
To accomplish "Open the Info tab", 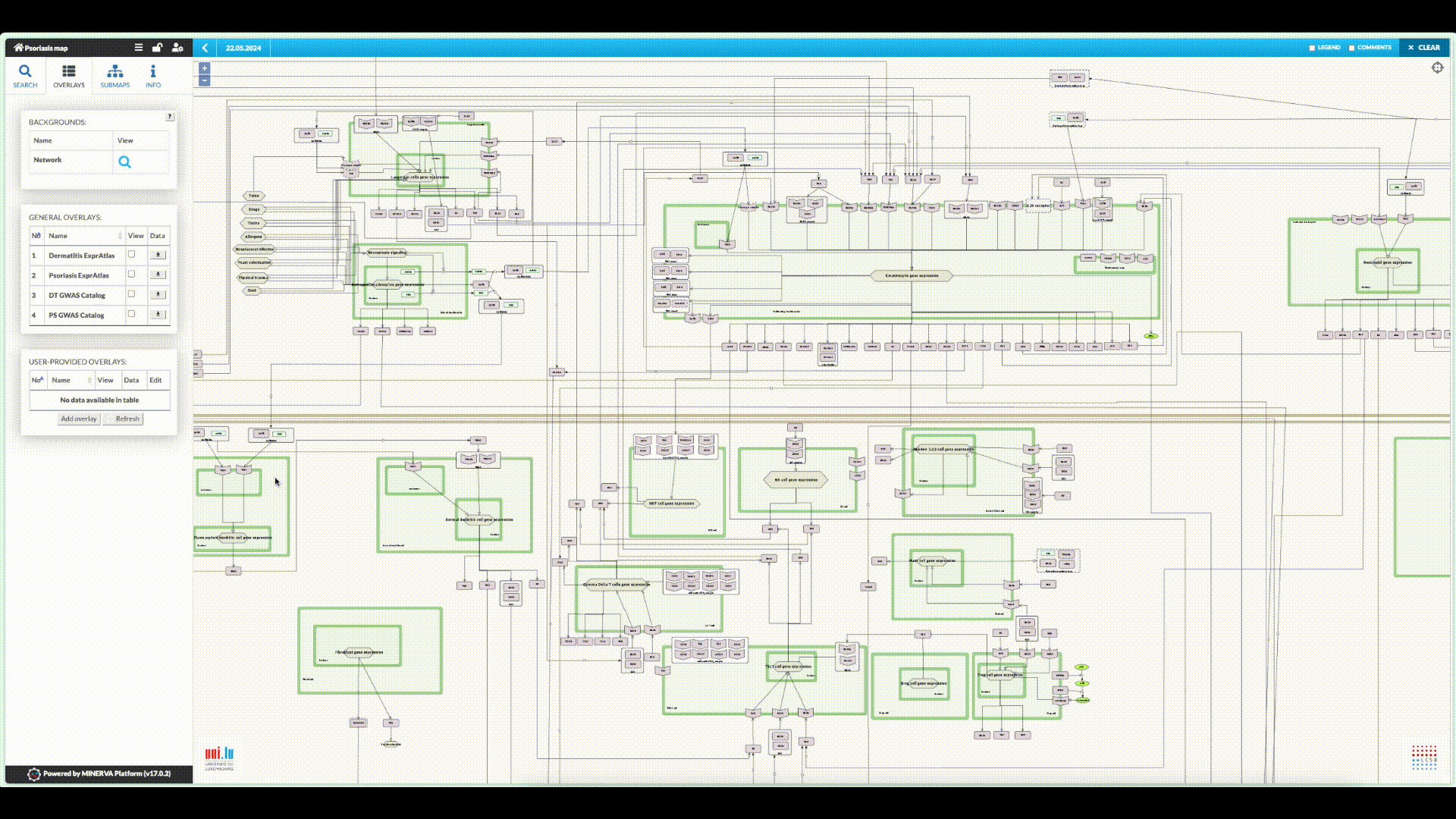I will [x=153, y=76].
